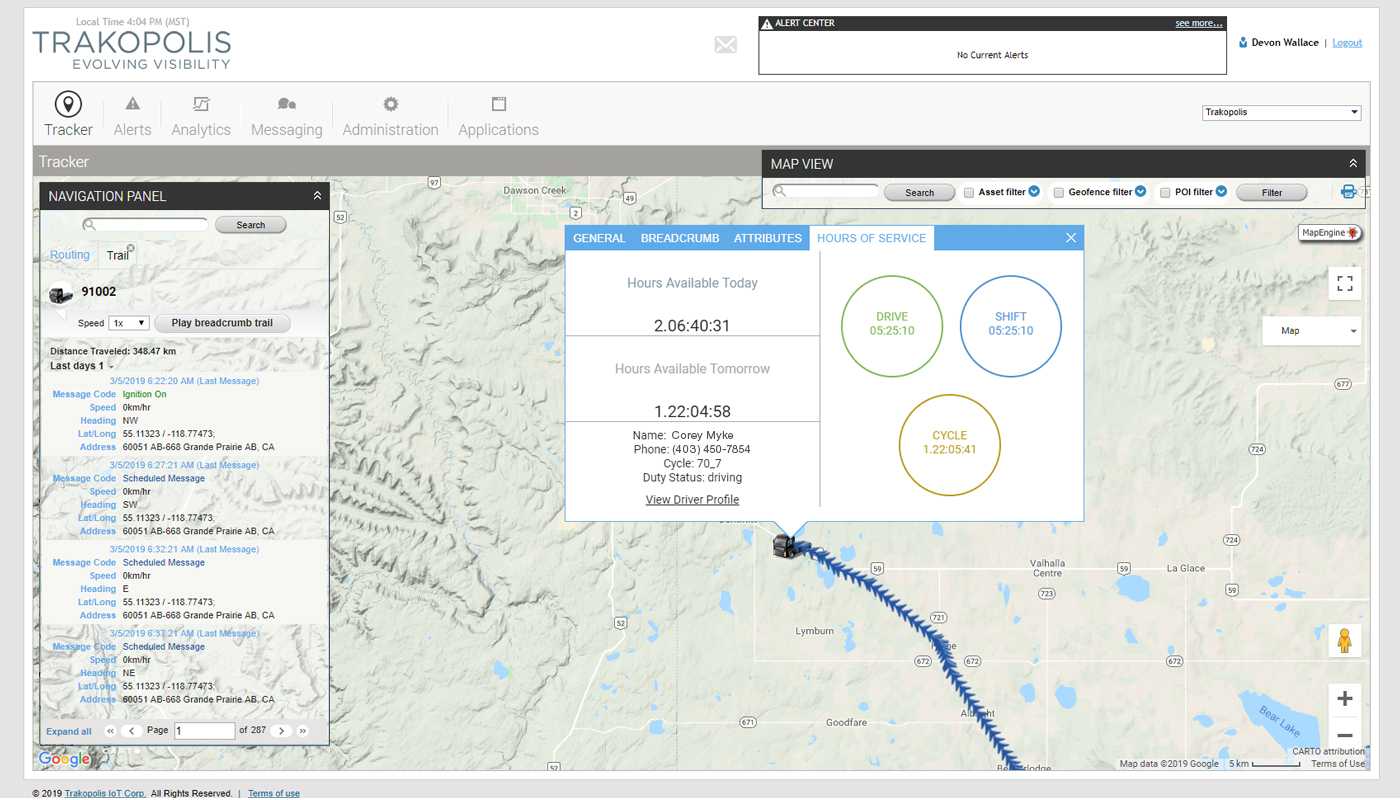Click the Page number input field

[205, 731]
